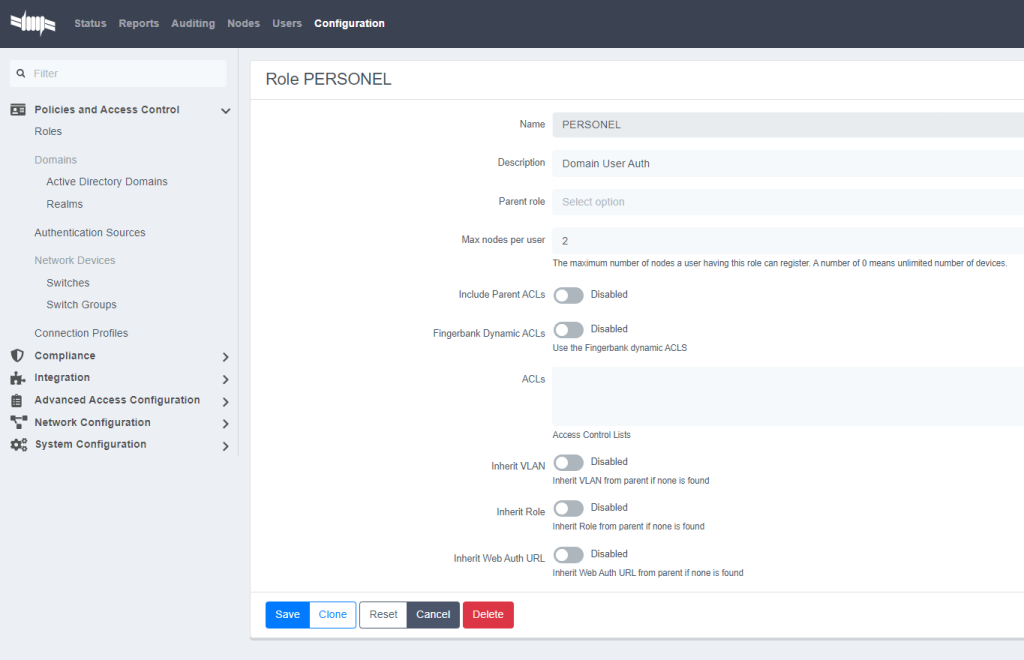Toggle the Inherit VLAN switch
Image resolution: width=1024 pixels, height=660 pixels.
point(568,462)
